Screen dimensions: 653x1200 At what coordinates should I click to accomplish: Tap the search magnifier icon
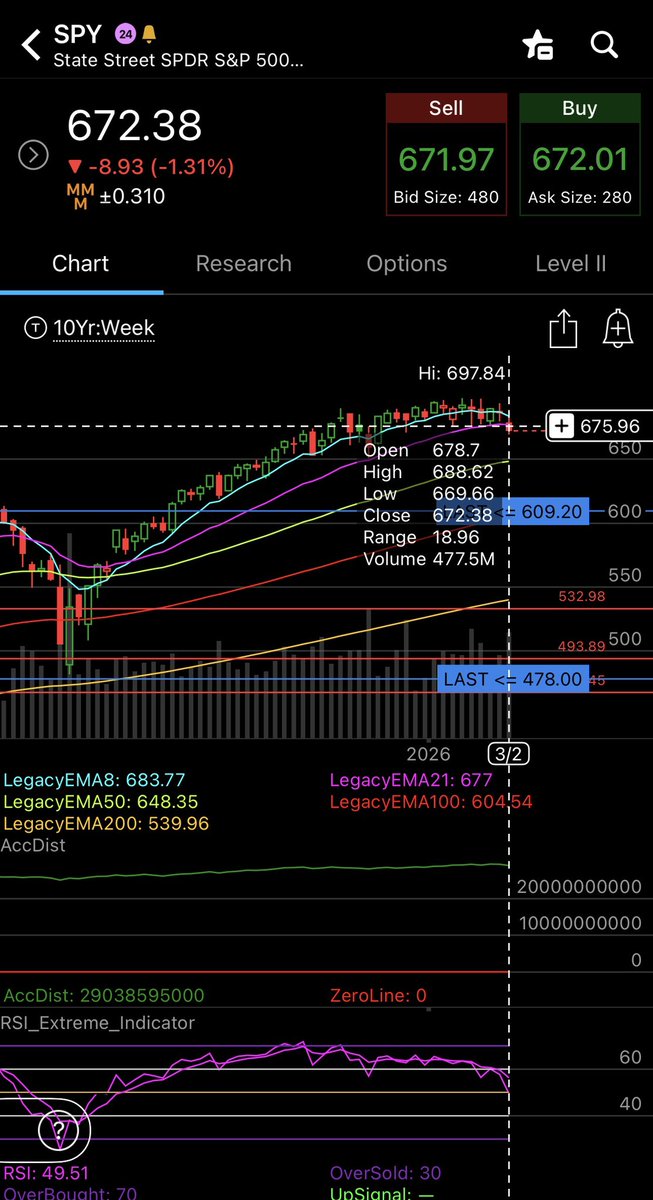click(x=605, y=44)
